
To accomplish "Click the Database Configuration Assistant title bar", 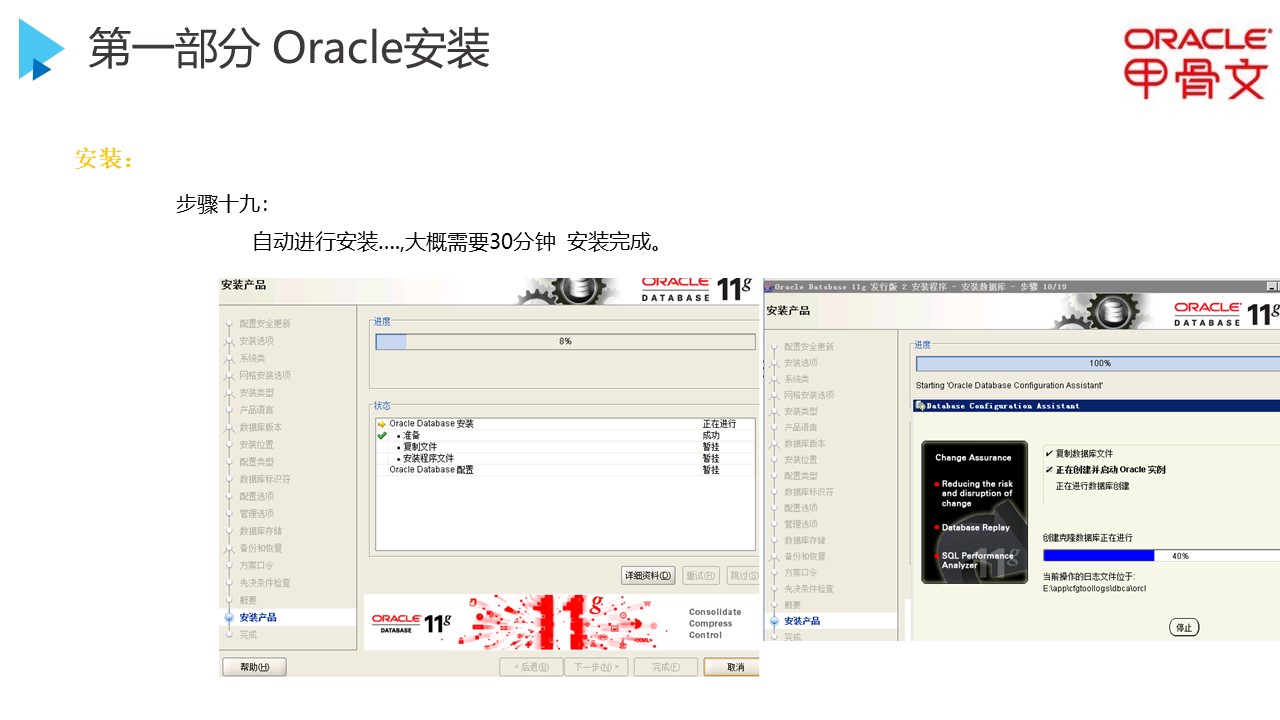I will pos(1096,406).
